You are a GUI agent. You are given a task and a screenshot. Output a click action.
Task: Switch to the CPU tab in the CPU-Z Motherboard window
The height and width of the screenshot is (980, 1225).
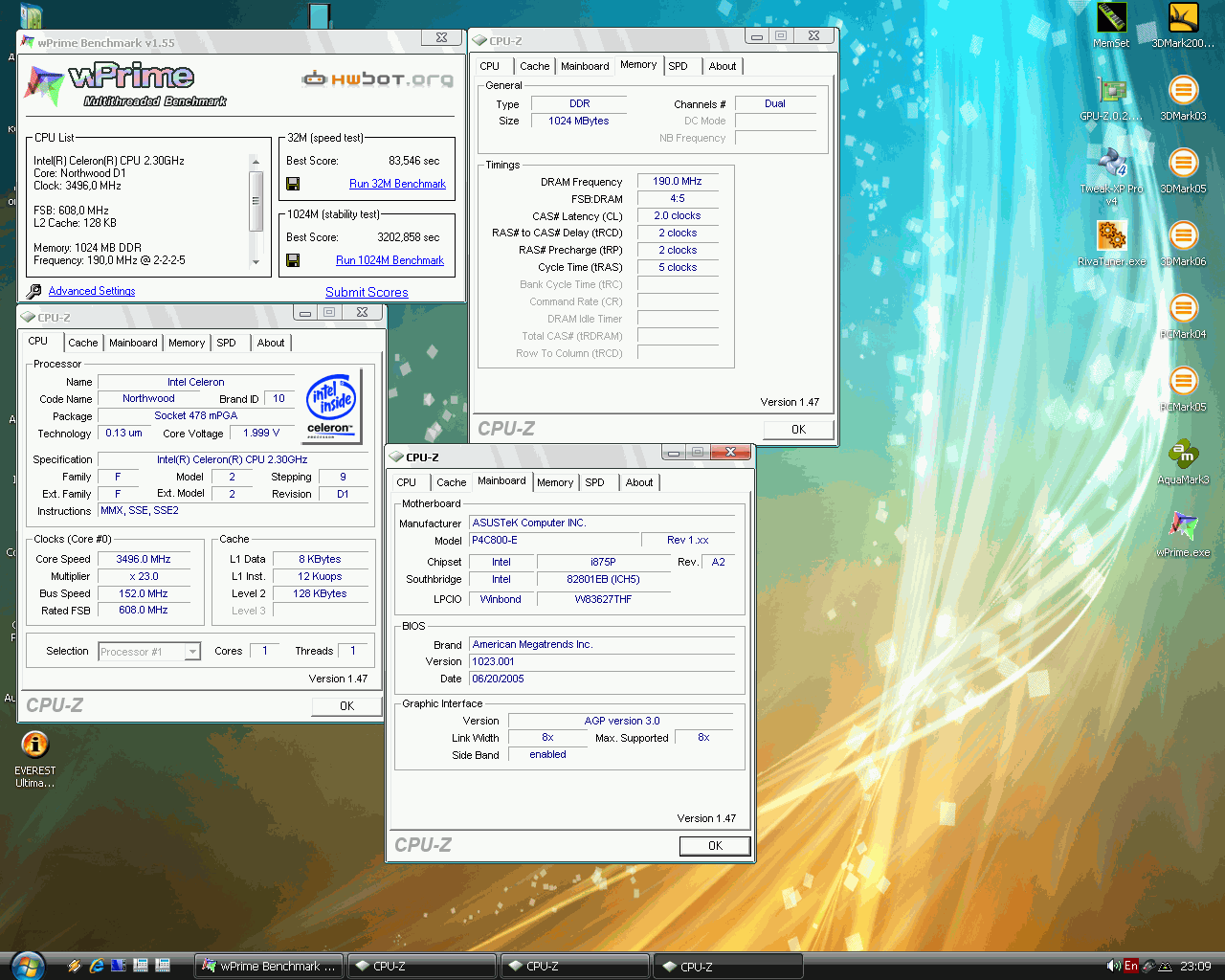point(407,482)
